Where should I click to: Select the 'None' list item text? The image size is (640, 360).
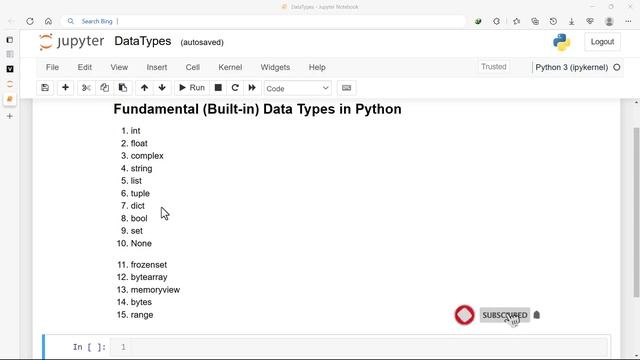coord(141,243)
